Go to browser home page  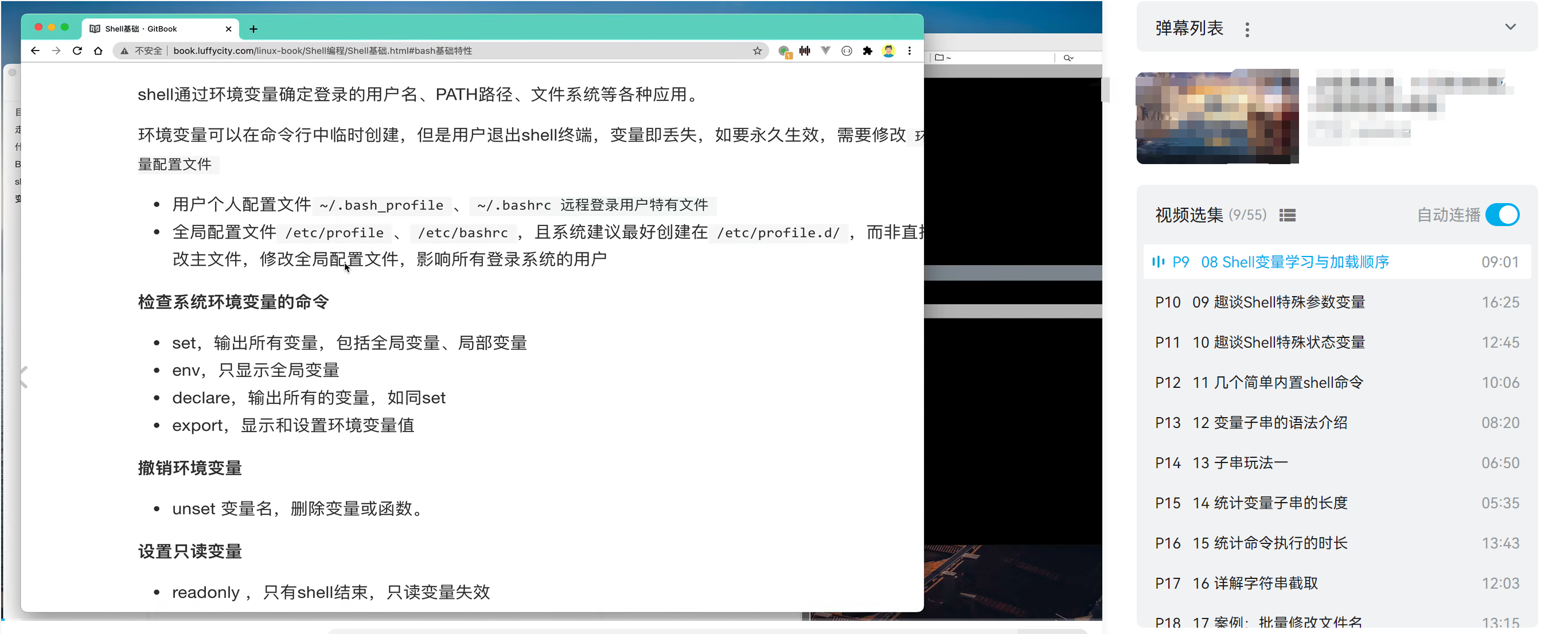click(x=98, y=50)
